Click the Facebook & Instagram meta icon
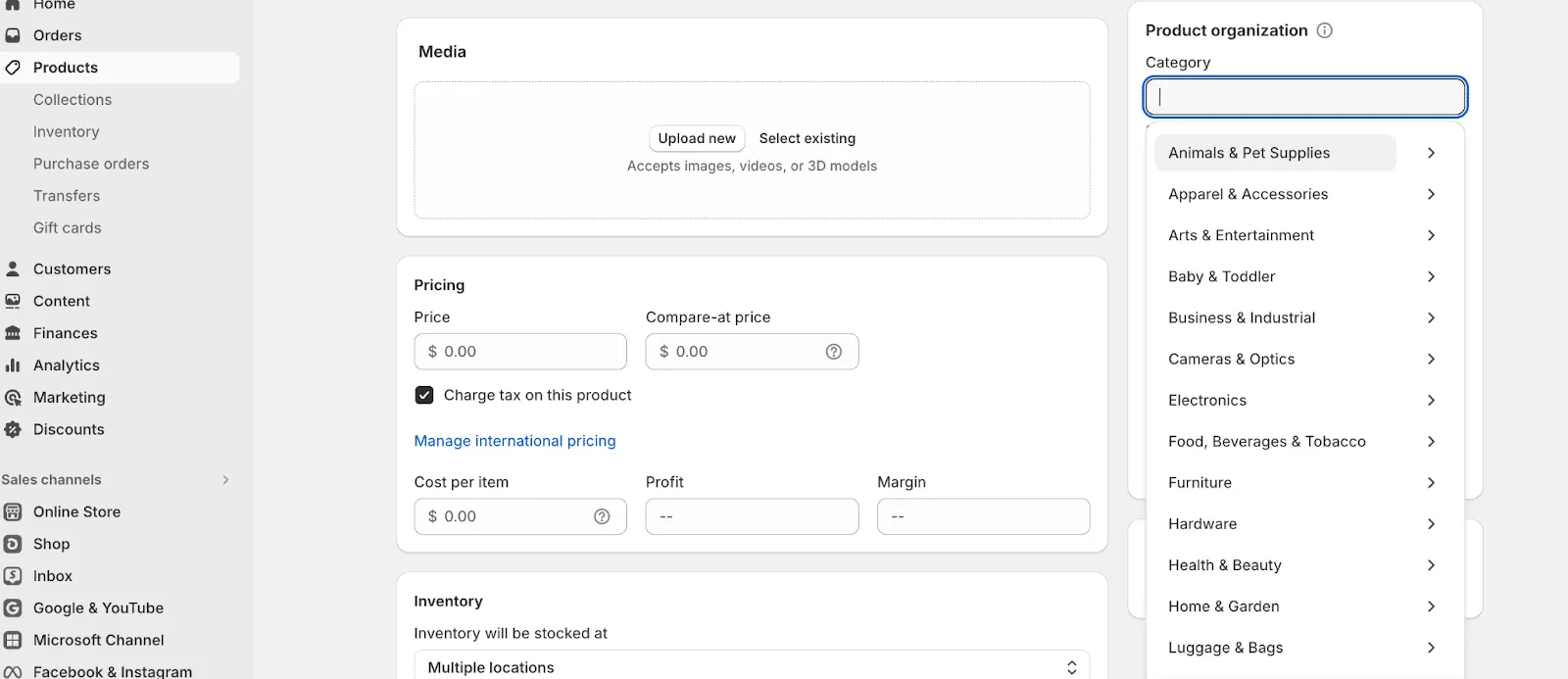This screenshot has height=679, width=1568. [x=13, y=671]
